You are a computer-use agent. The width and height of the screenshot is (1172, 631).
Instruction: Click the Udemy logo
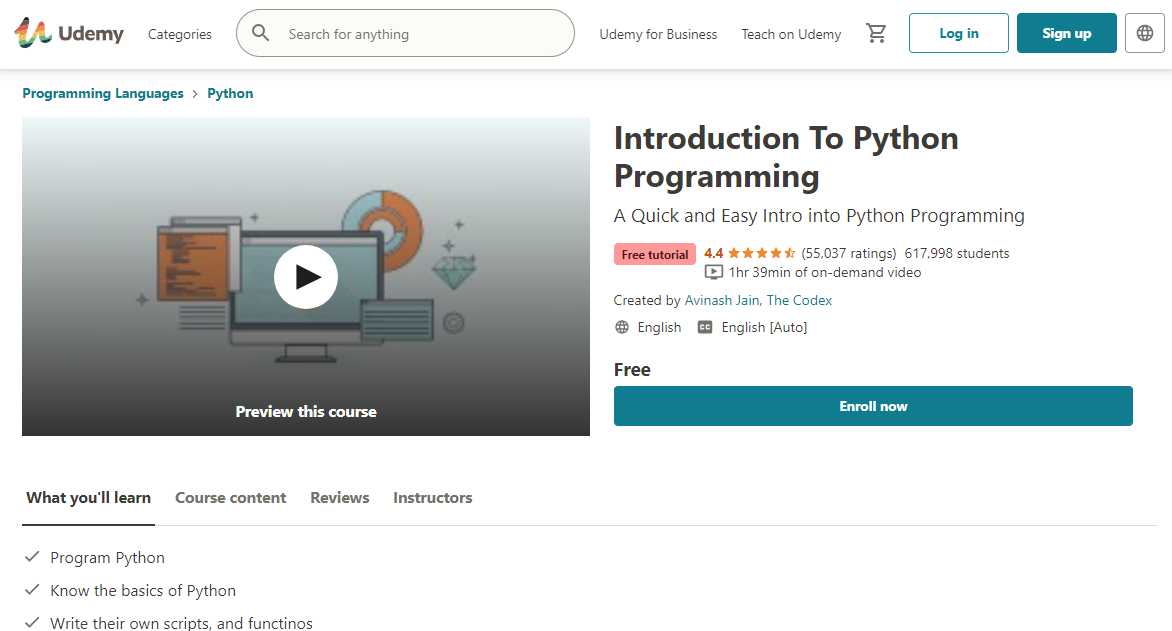(69, 34)
